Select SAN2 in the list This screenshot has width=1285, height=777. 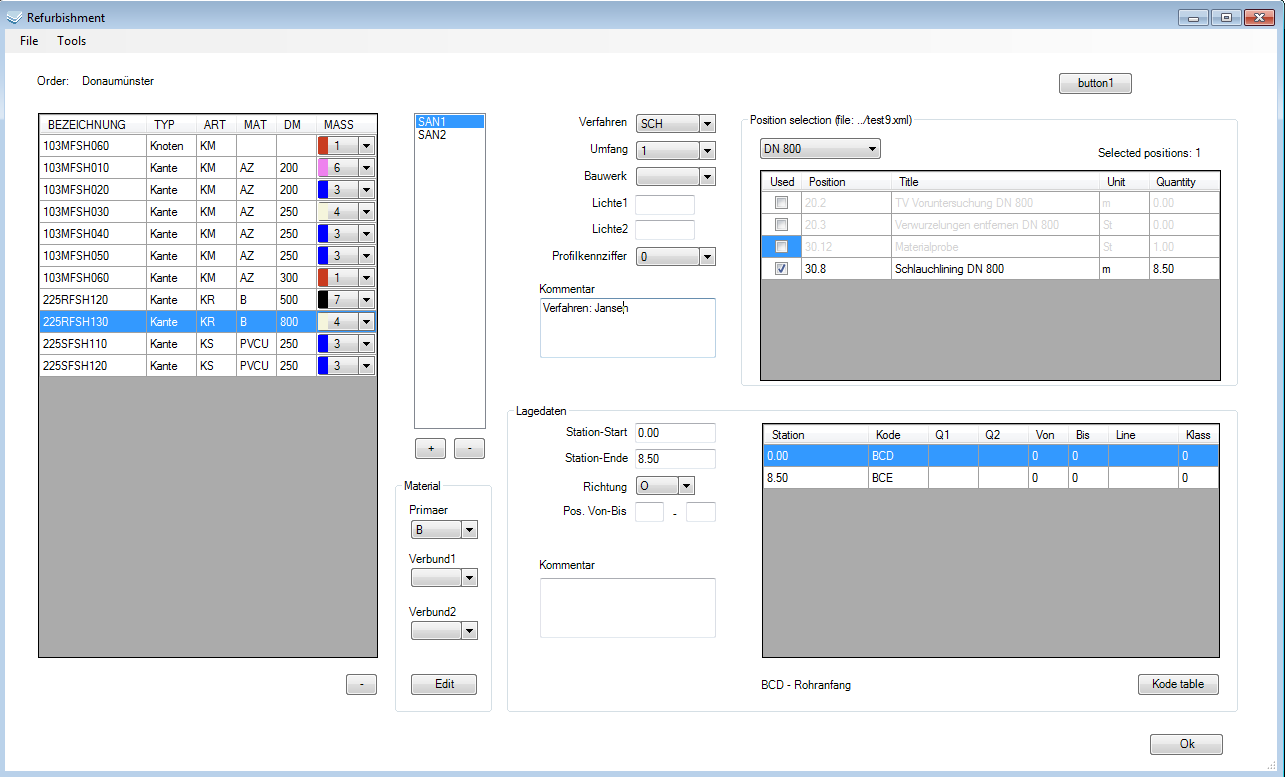(449, 134)
